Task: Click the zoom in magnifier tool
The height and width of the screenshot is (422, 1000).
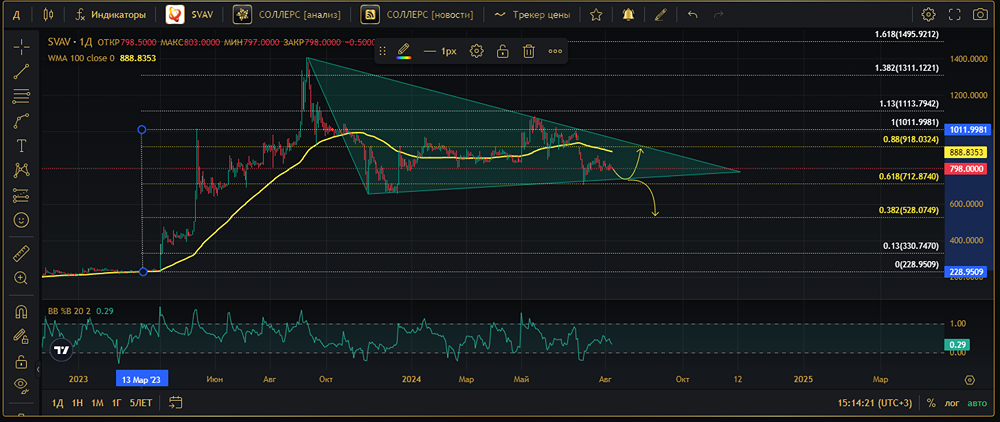Action: (20, 277)
